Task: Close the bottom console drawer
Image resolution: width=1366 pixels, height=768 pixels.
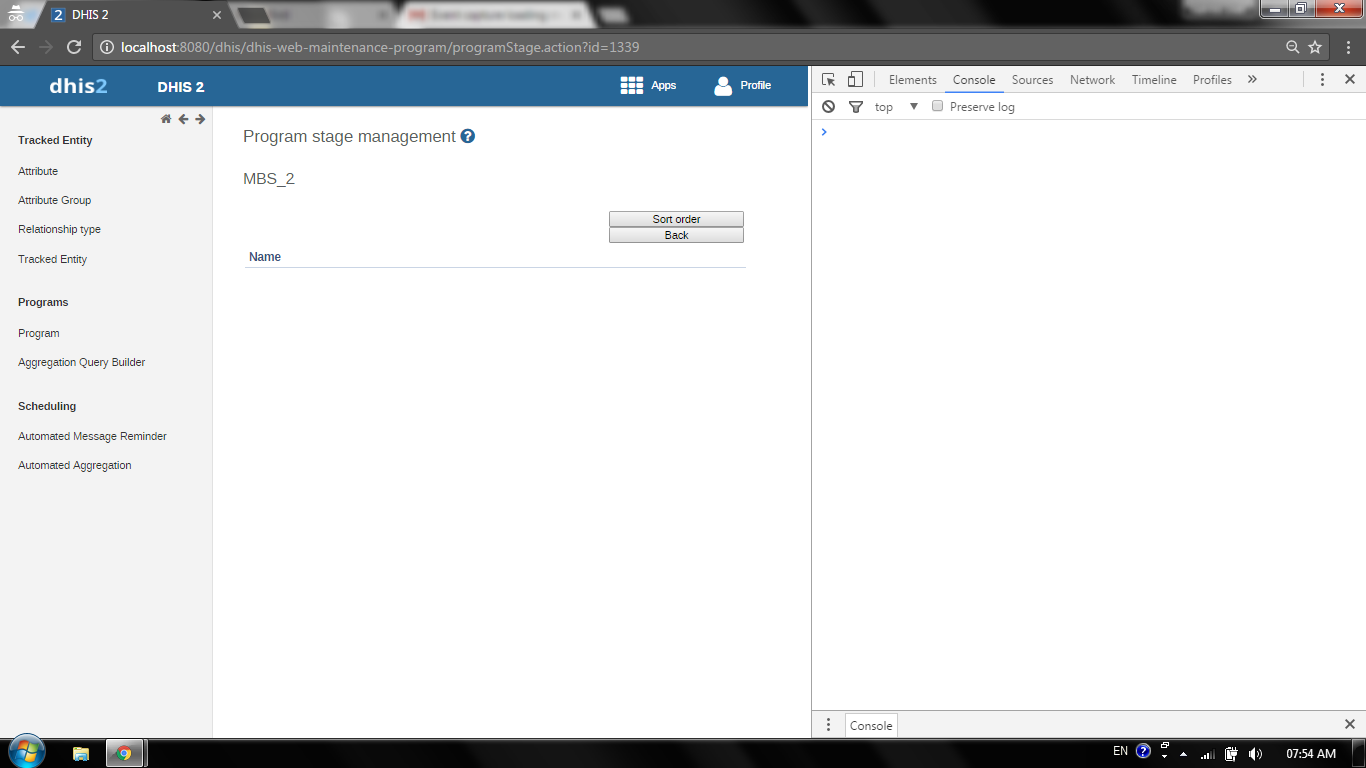Action: (x=1349, y=724)
